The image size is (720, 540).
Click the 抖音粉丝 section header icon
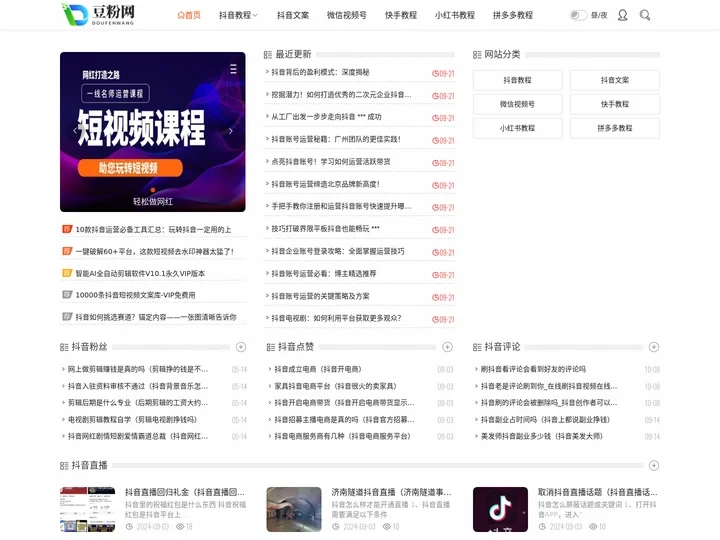pyautogui.click(x=64, y=347)
